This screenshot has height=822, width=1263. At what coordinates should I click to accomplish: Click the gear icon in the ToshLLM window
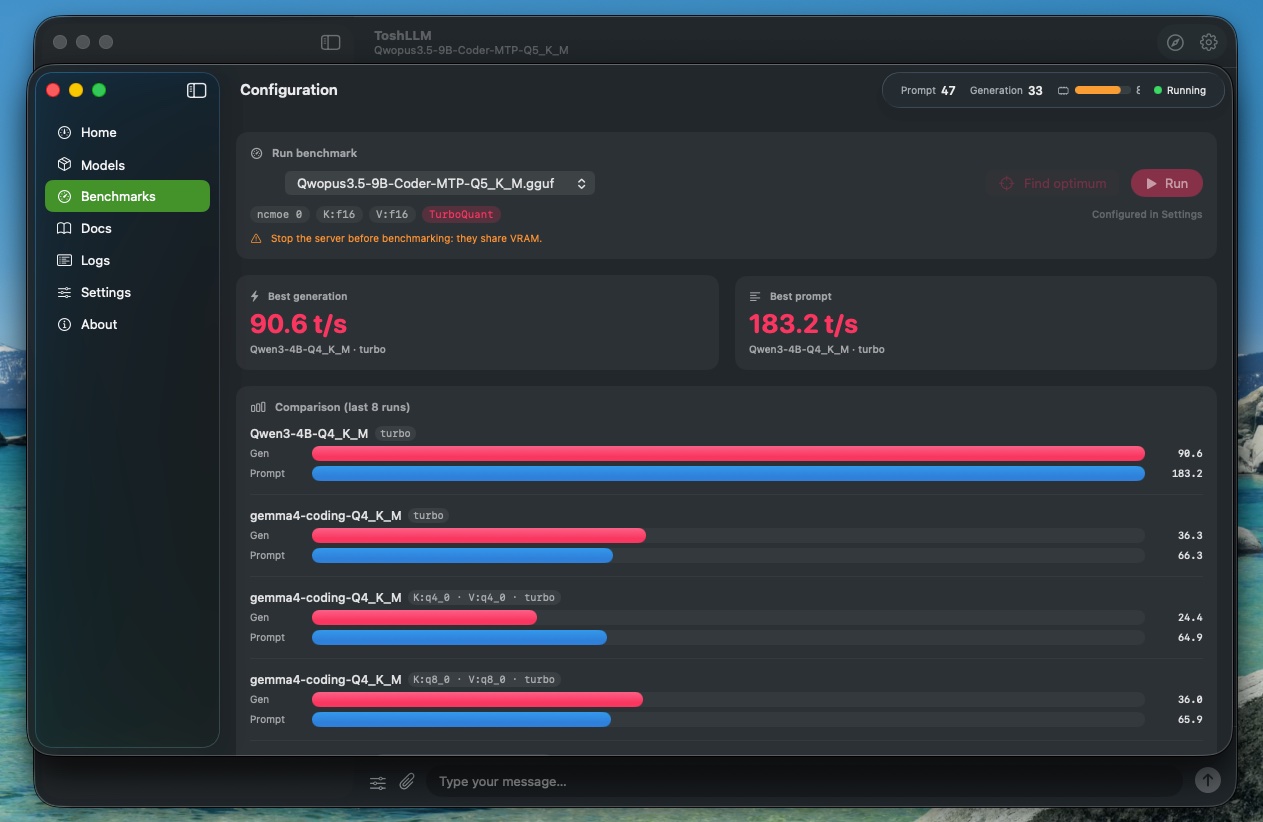point(1209,42)
